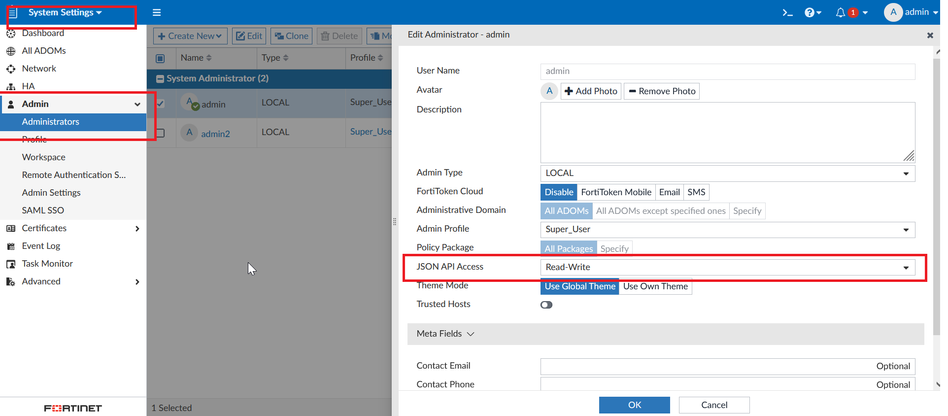Click the admin avatar icon in header
Viewport: 948px width, 416px height.
(x=891, y=13)
